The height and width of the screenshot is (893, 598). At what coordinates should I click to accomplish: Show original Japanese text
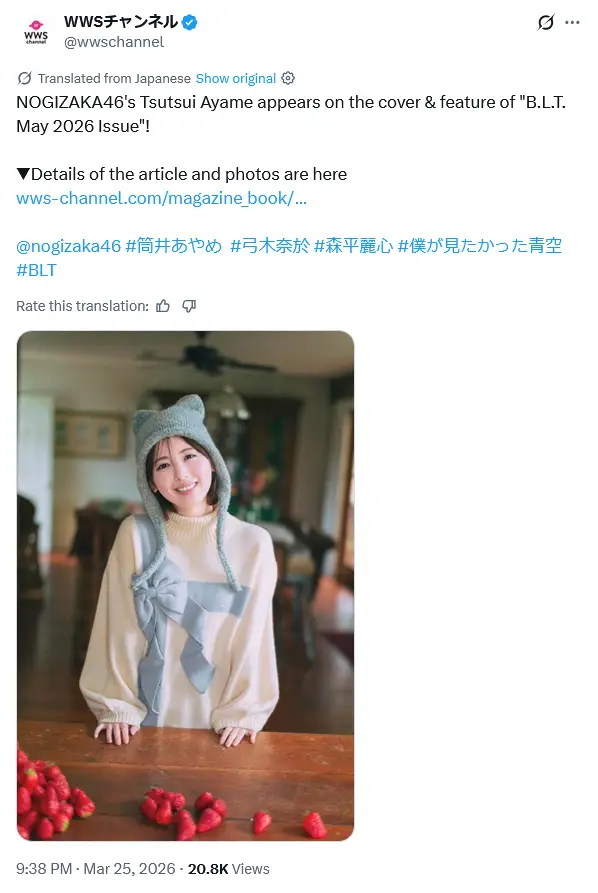236,79
